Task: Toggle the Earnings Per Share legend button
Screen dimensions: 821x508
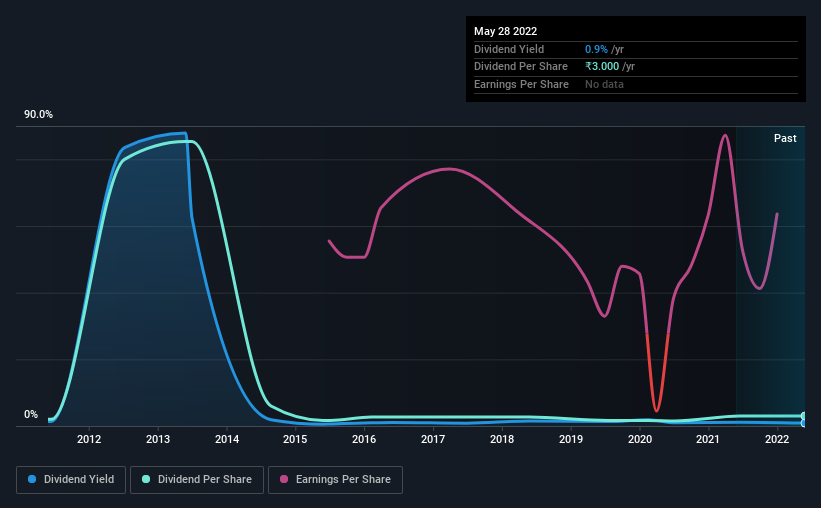Action: 335,479
